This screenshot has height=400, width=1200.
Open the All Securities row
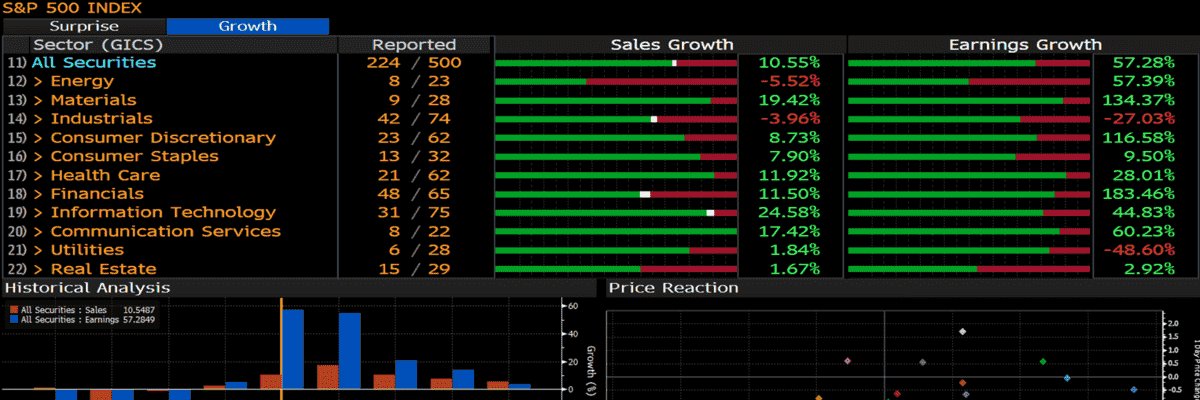point(94,62)
